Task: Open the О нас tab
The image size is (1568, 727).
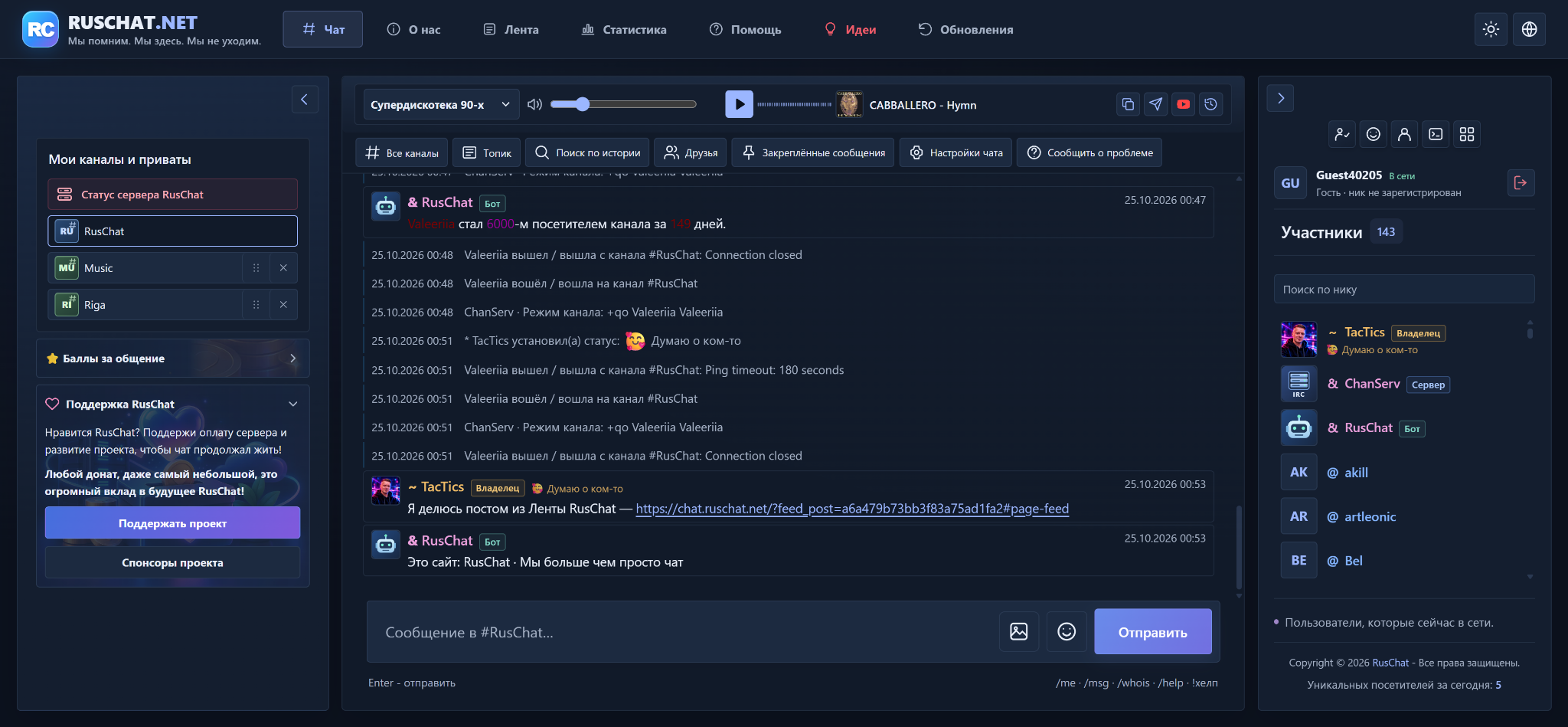Action: point(413,29)
